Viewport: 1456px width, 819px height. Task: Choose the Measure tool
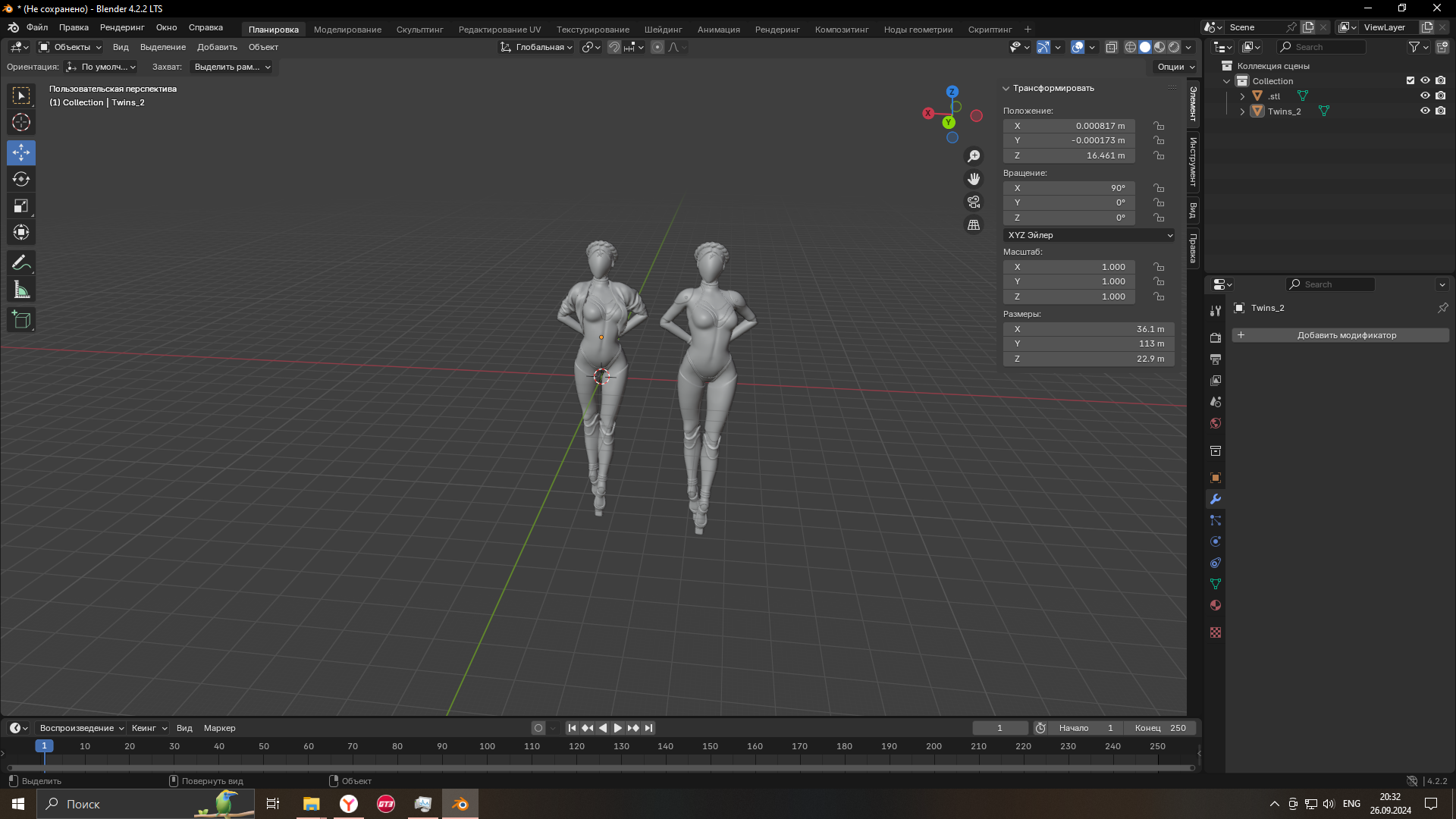point(21,290)
